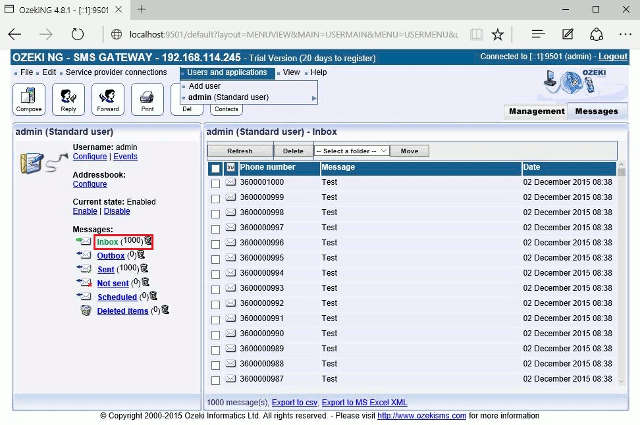
Task: Empty Inbox with its trash icon
Action: 149,241
